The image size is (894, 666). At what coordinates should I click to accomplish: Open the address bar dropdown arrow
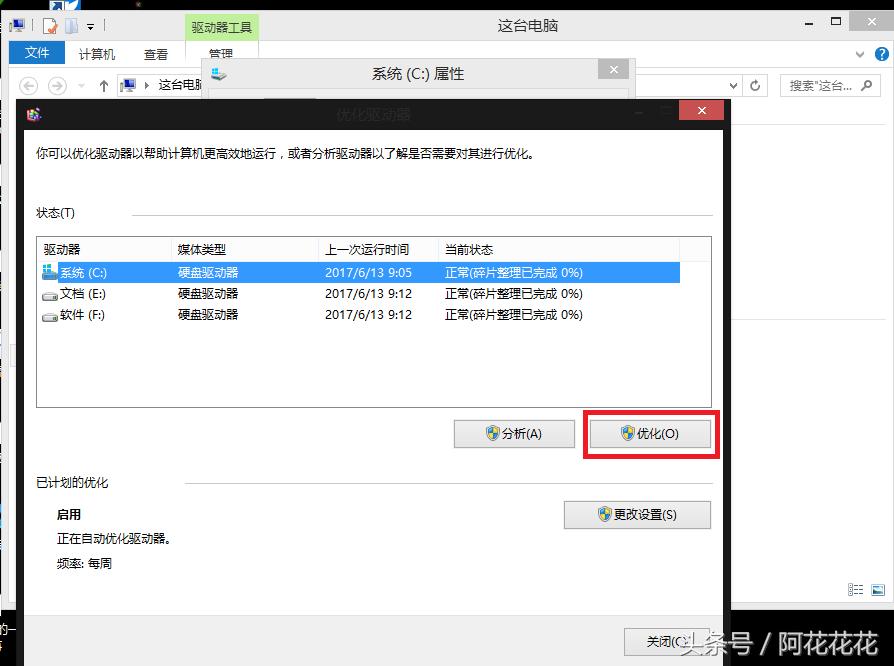(x=733, y=85)
